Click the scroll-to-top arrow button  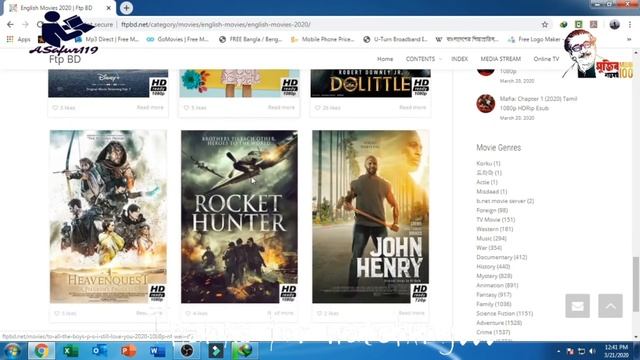click(611, 306)
